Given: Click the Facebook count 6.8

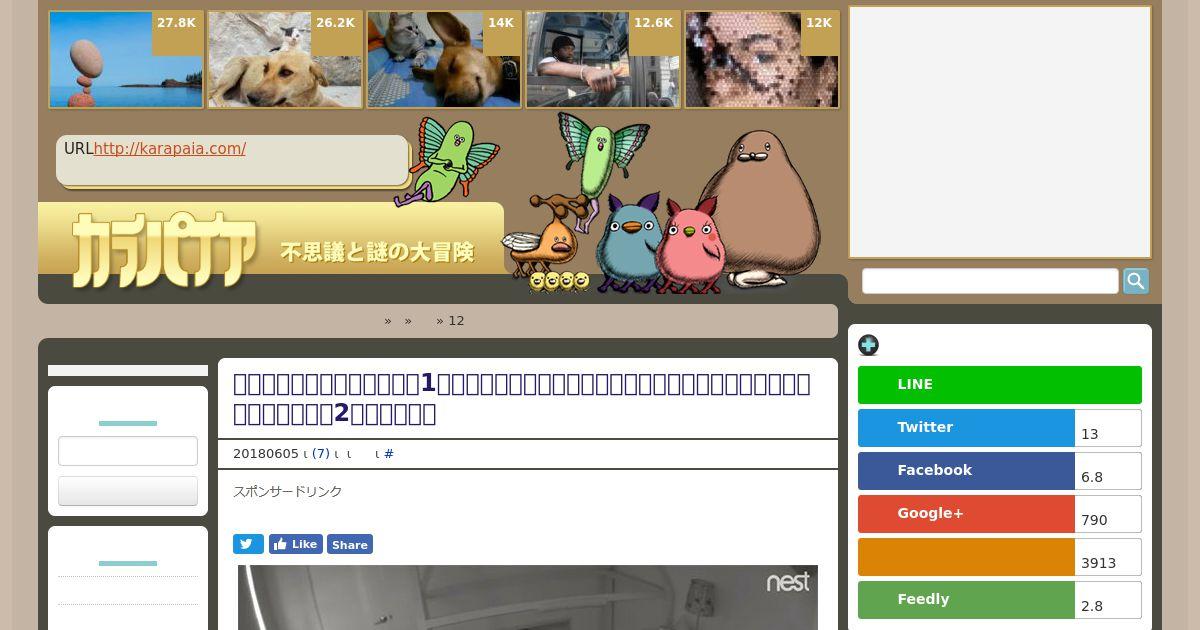Looking at the screenshot, I should click(1108, 471).
